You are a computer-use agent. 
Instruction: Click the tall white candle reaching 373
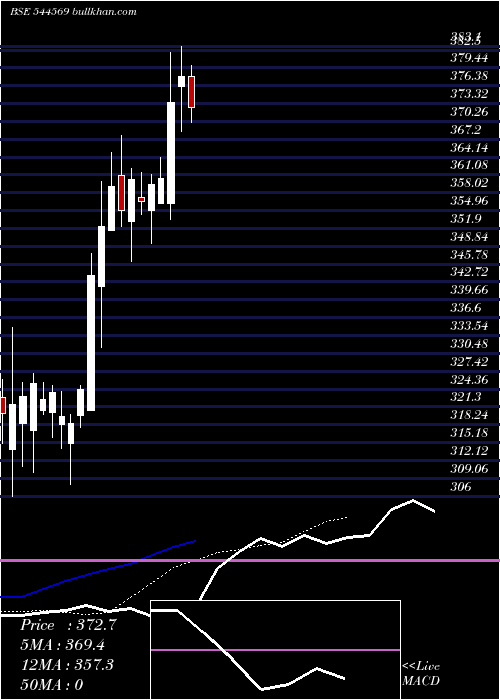coord(171,153)
